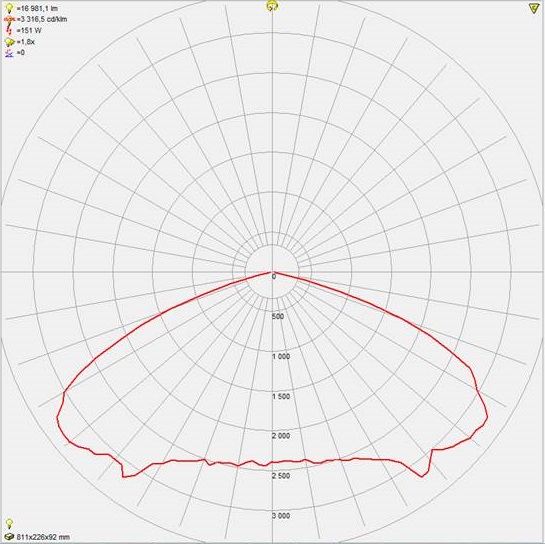The image size is (545, 544).
Task: Click the yellow circular icon at top center
Action: point(272,6)
